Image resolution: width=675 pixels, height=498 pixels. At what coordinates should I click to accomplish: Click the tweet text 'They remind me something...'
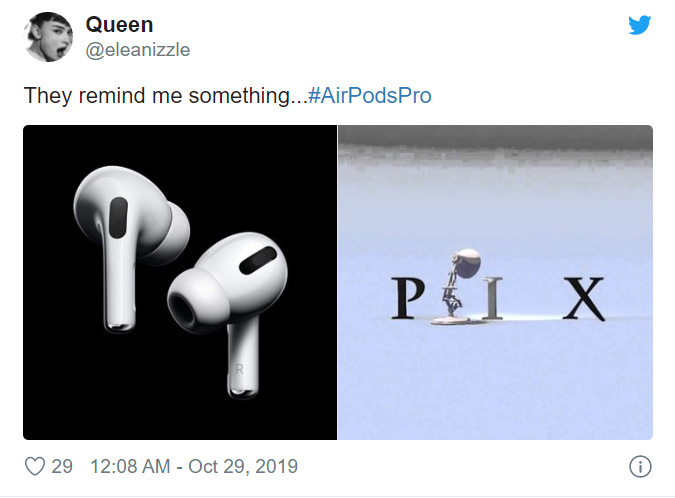tap(166, 96)
